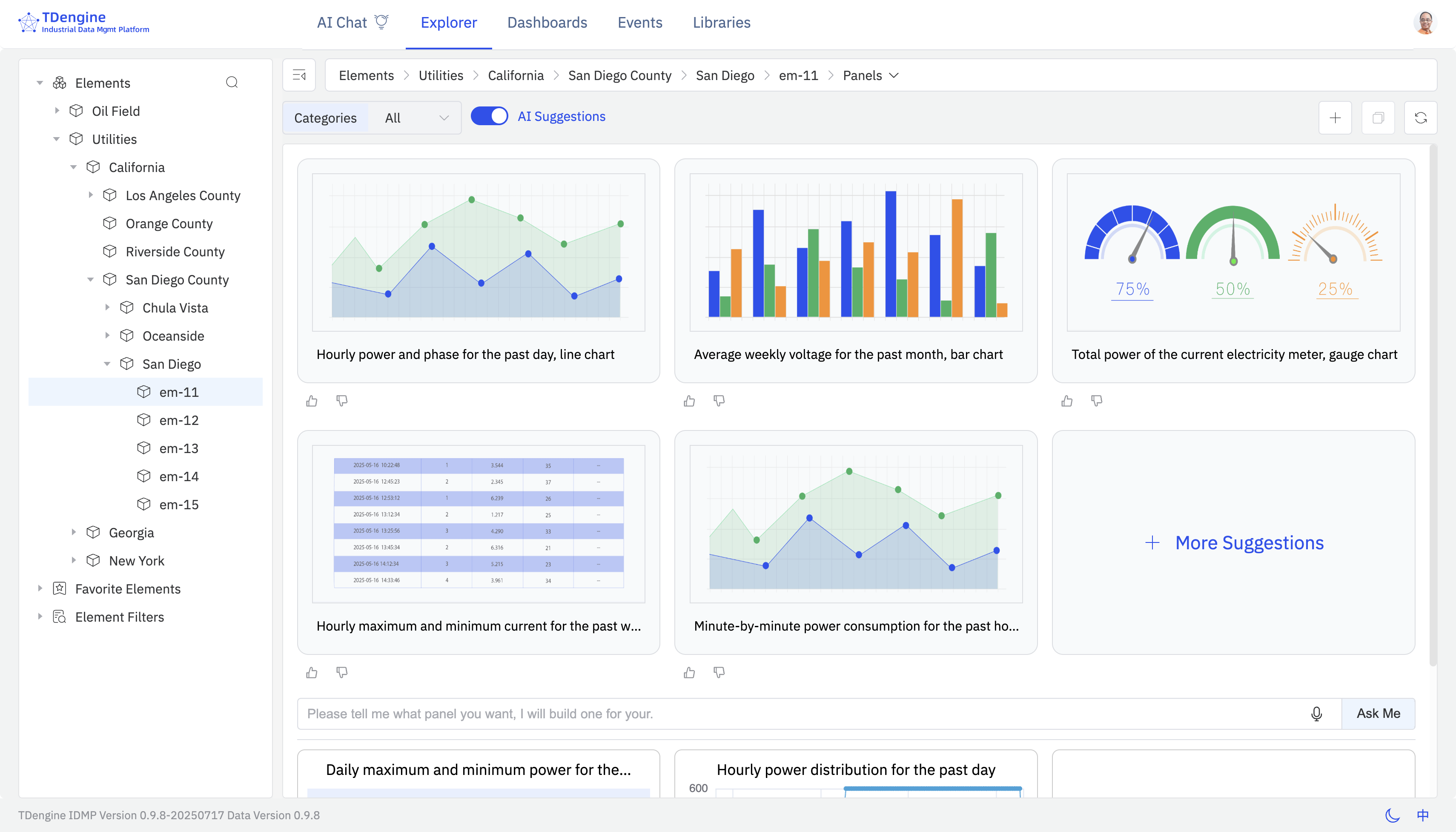This screenshot has height=832, width=1456.
Task: Dislike the Minute-by-minute power consumption suggestion
Action: pyautogui.click(x=719, y=673)
